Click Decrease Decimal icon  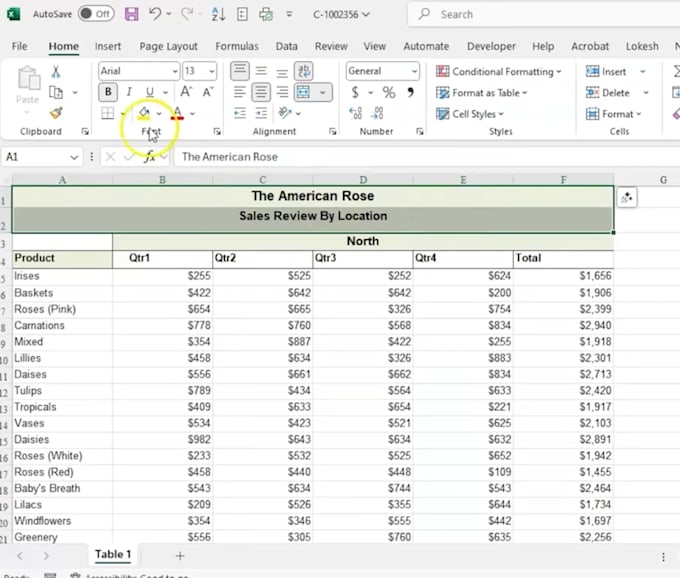(x=376, y=113)
